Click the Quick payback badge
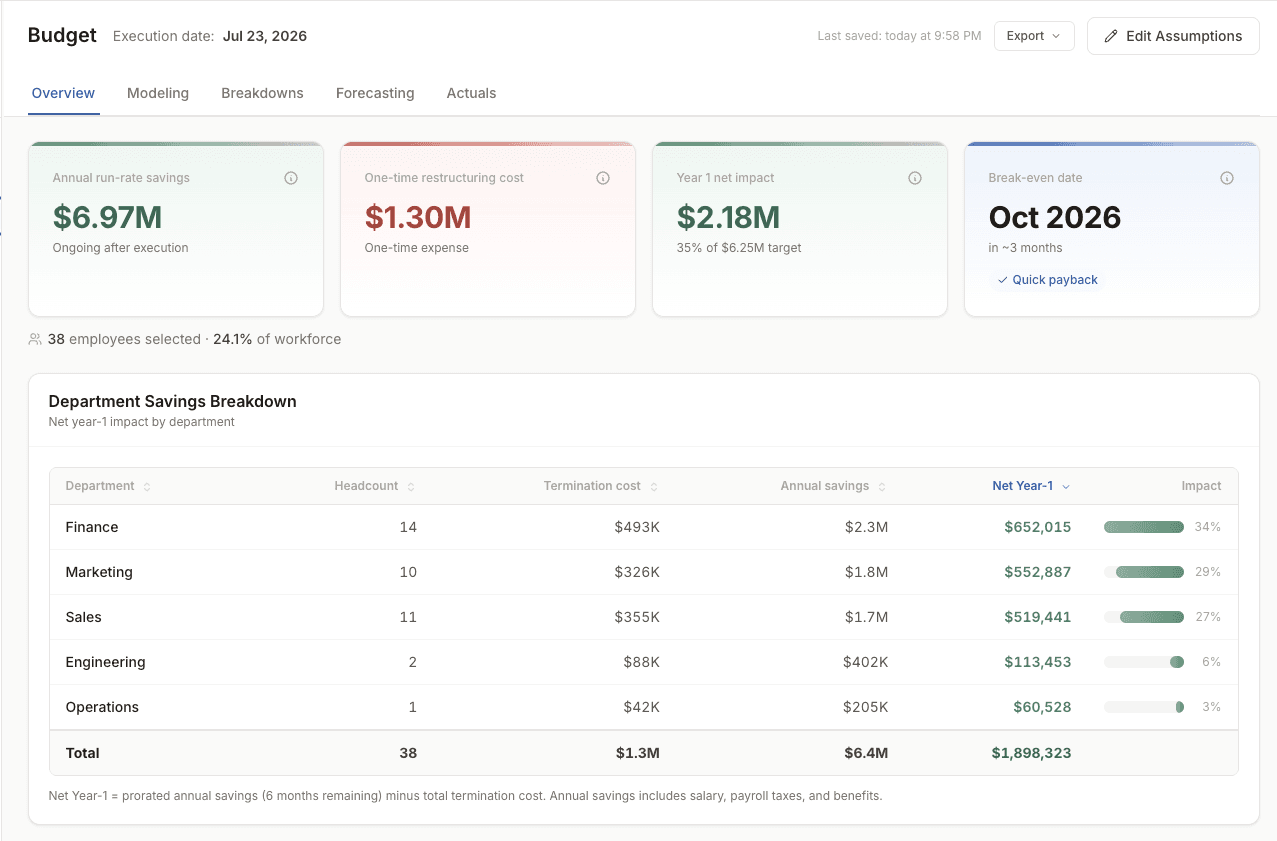This screenshot has height=841, width=1277. point(1047,280)
